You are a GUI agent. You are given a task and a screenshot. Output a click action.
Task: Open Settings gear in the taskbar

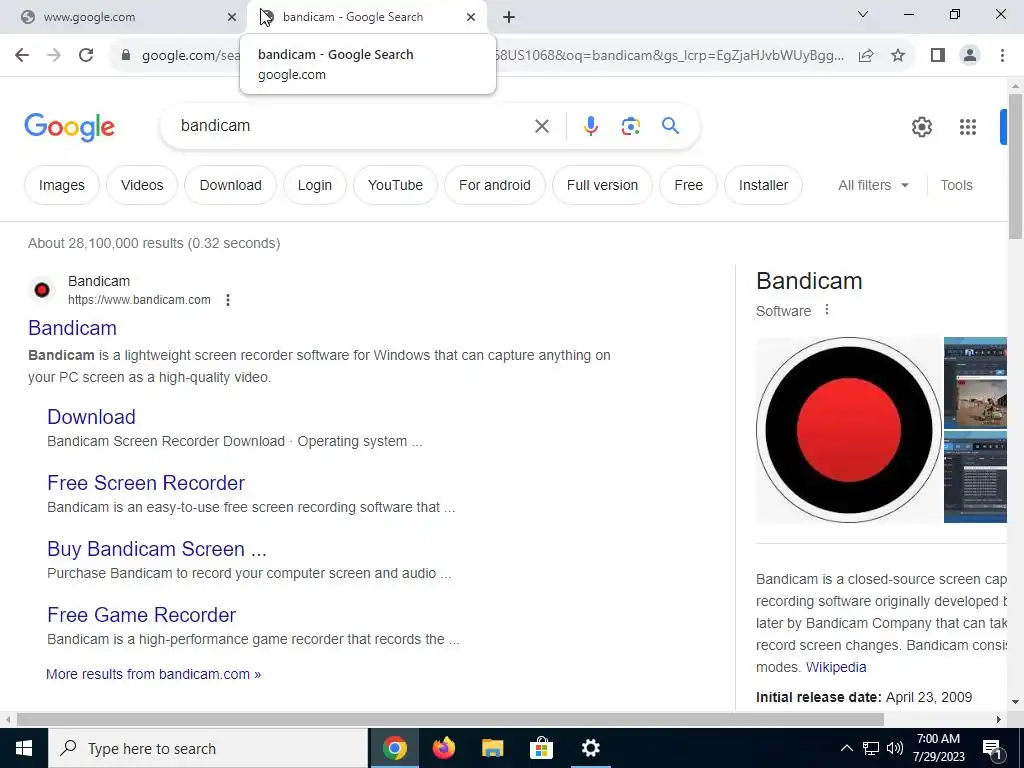tap(590, 748)
